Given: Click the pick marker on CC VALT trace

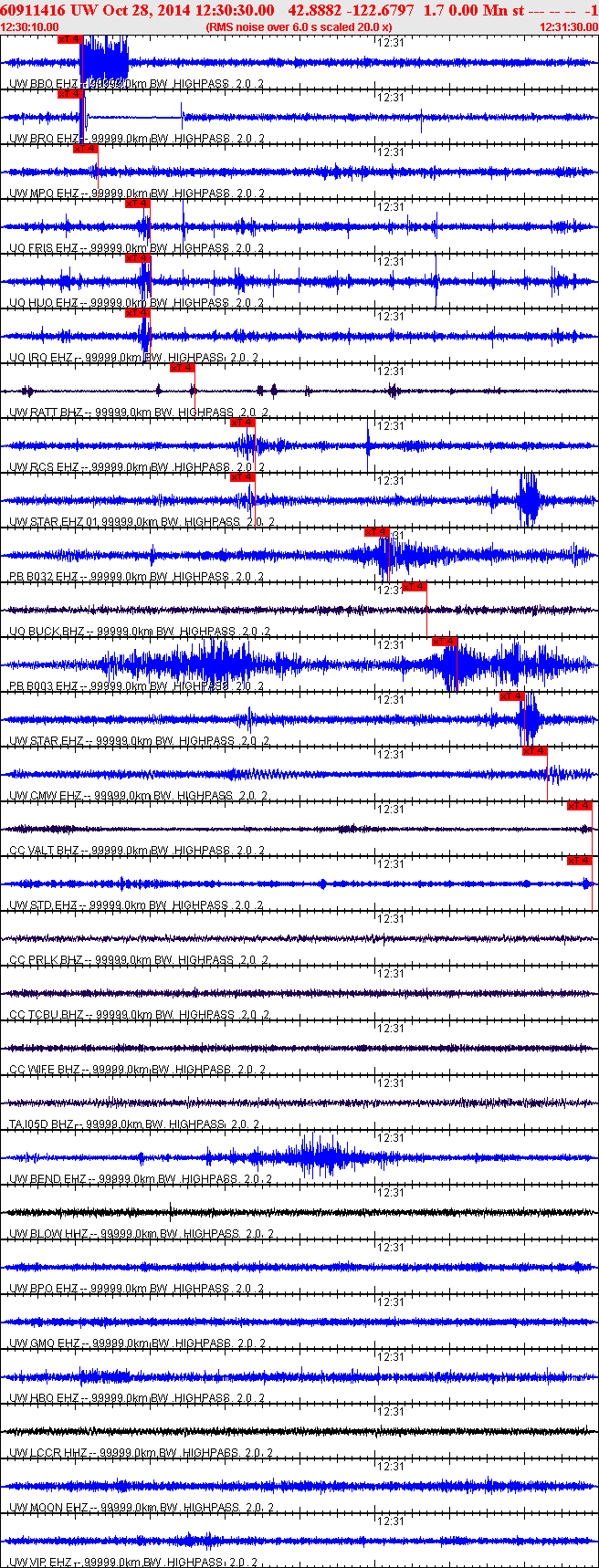Looking at the screenshot, I should point(580,806).
